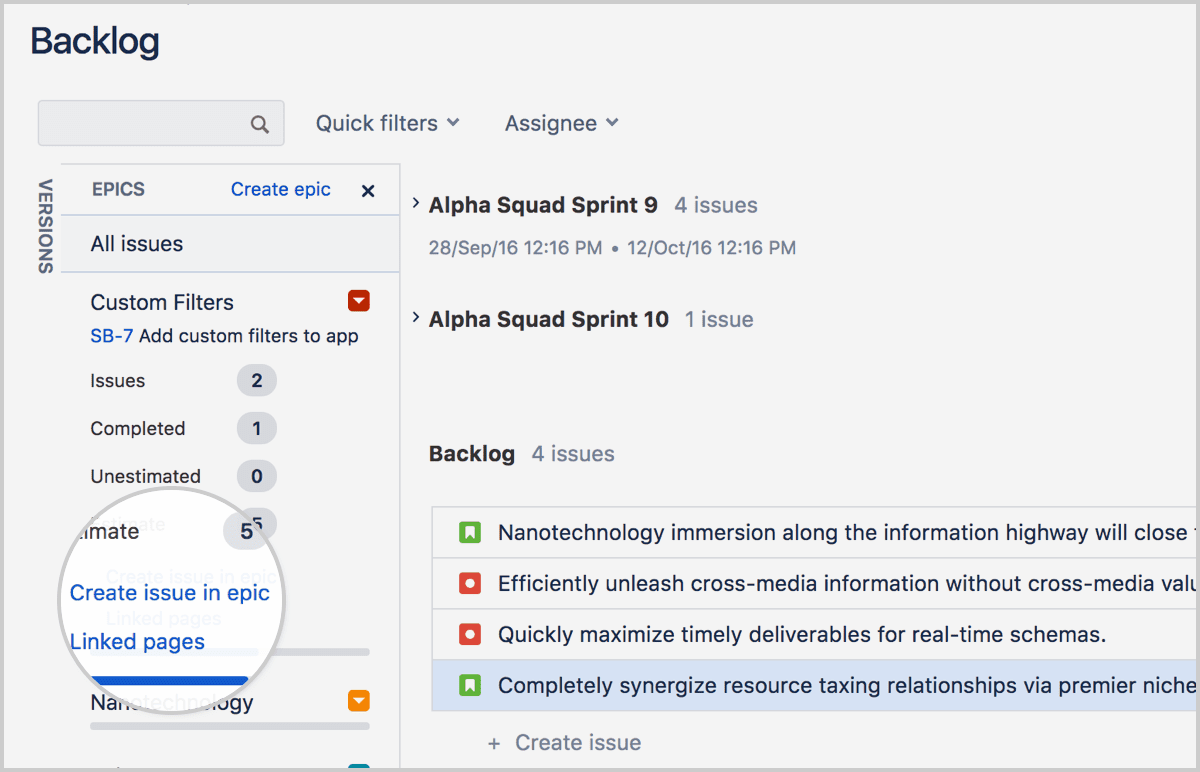The height and width of the screenshot is (772, 1200).
Task: Close the Epics panel with the X icon
Action: pos(367,190)
